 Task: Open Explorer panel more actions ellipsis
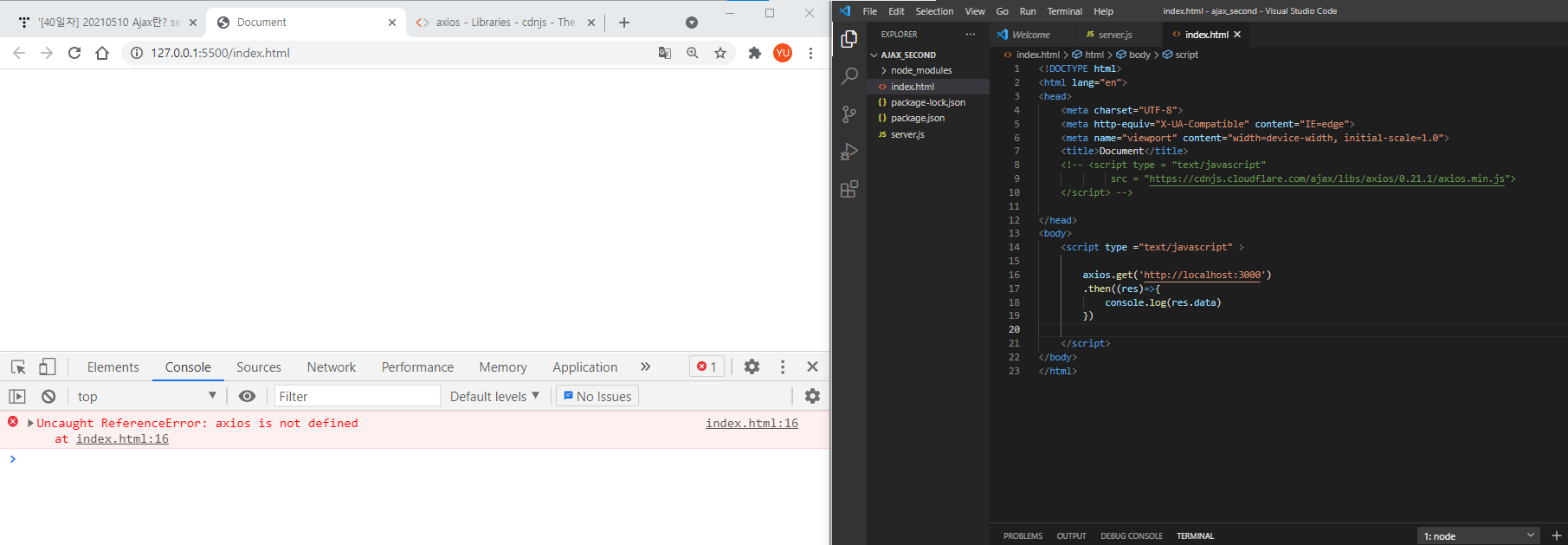point(971,35)
